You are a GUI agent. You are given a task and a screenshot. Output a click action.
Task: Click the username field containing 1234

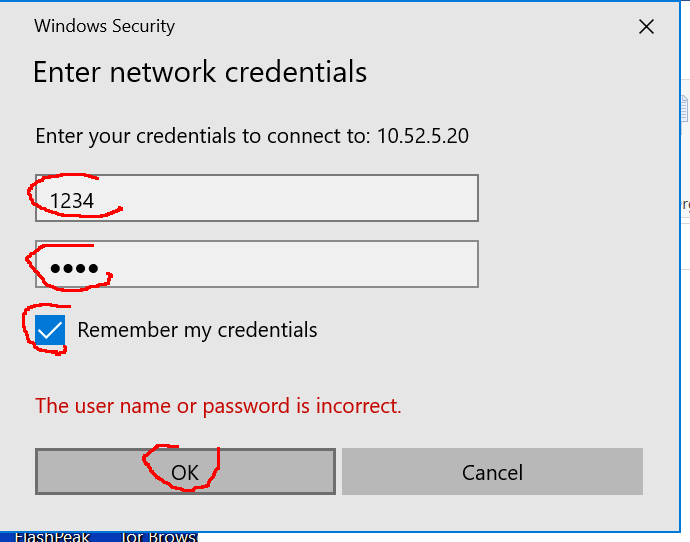pos(257,198)
